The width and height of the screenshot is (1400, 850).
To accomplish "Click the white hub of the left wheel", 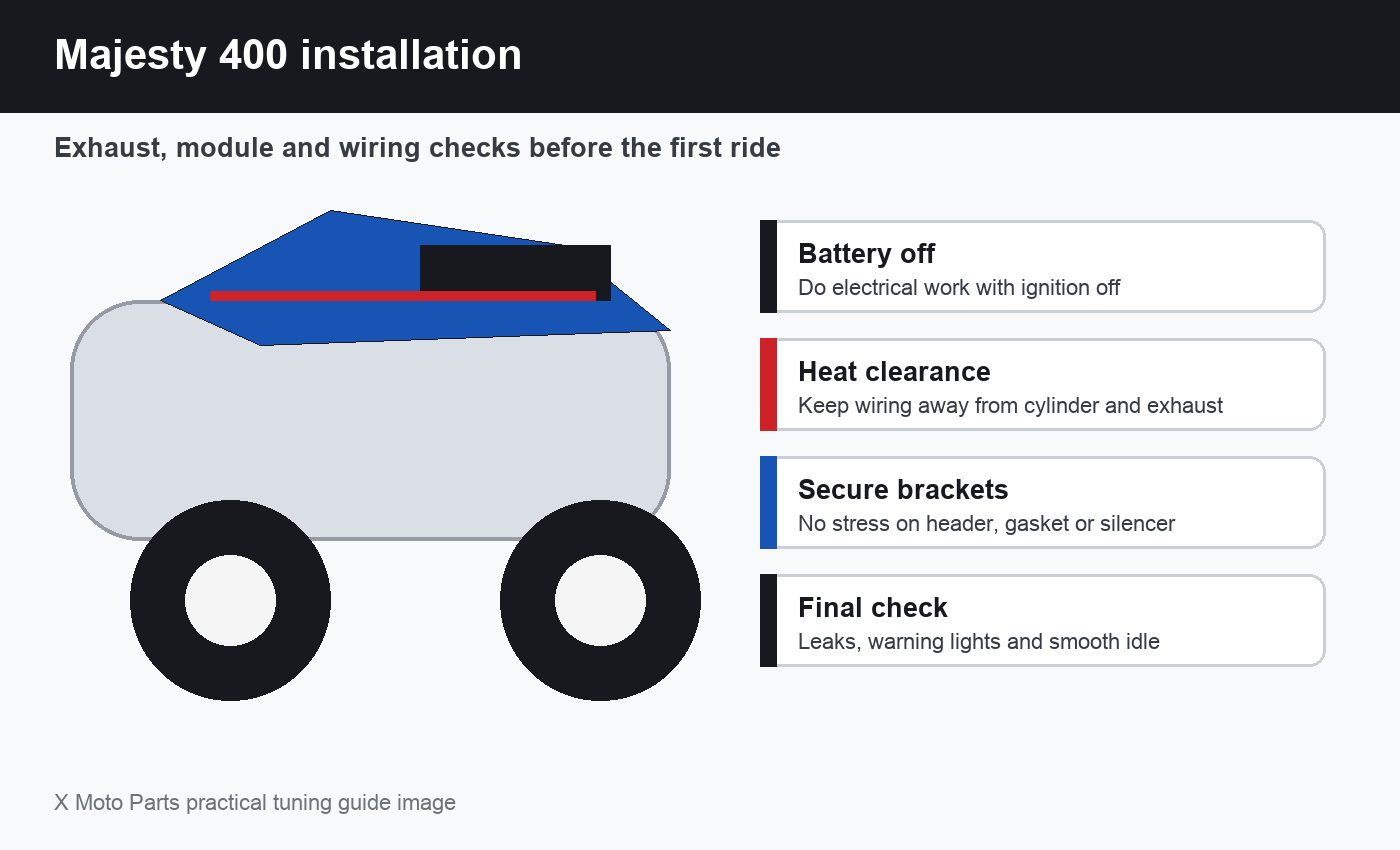I will point(230,600).
